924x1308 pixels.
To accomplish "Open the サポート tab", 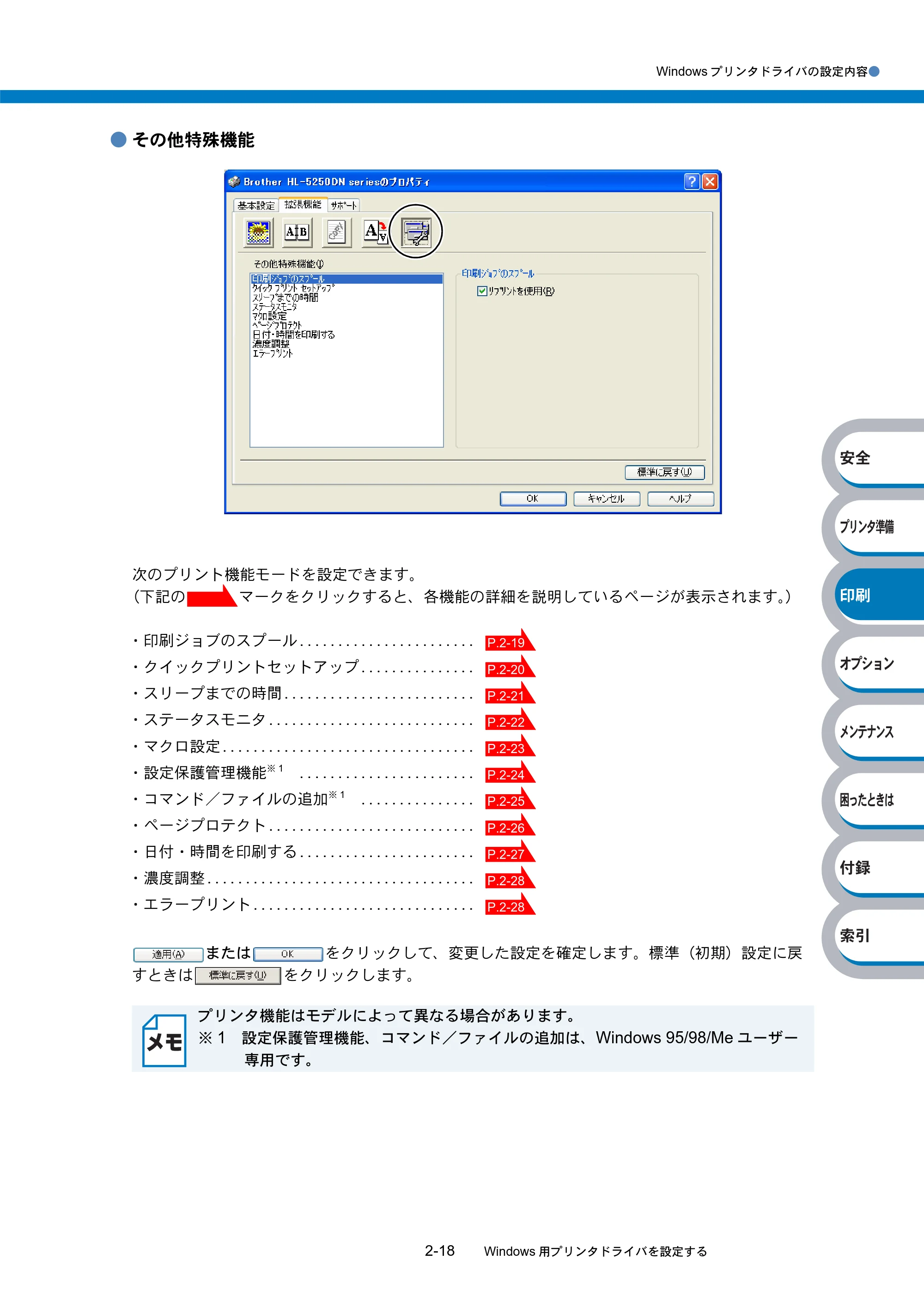I will point(344,206).
